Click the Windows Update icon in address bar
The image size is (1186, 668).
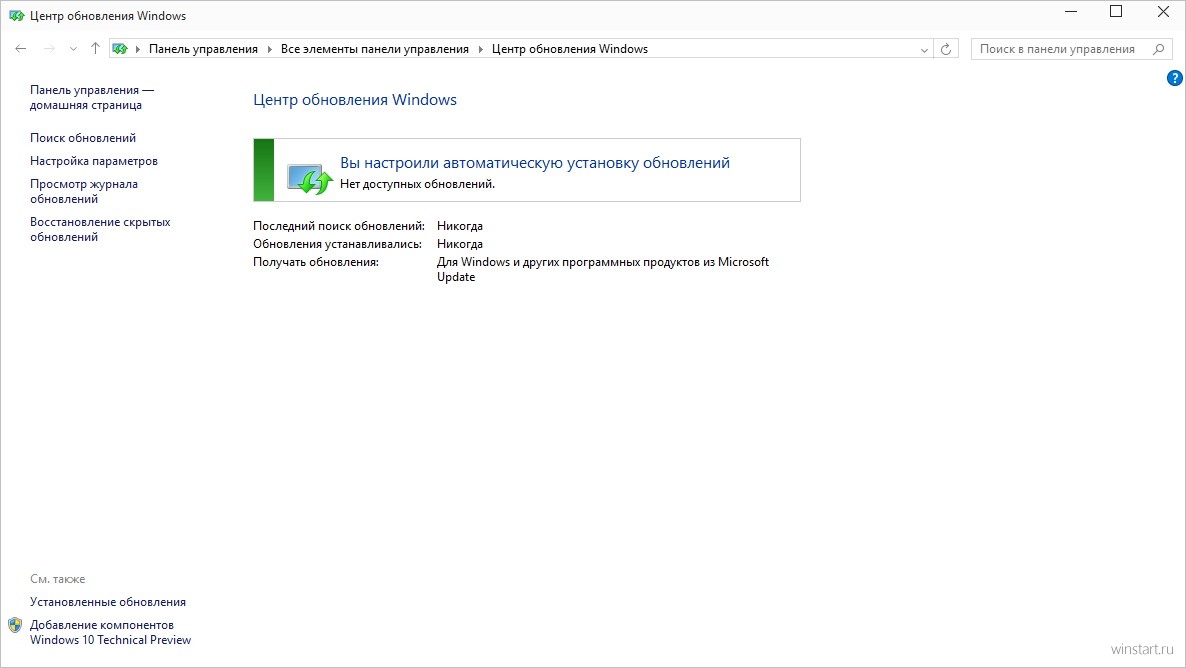120,49
